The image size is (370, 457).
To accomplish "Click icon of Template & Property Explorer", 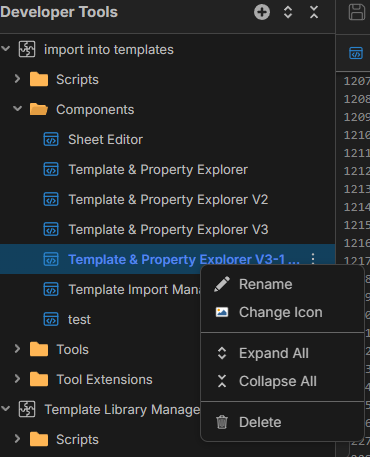I will [51, 169].
